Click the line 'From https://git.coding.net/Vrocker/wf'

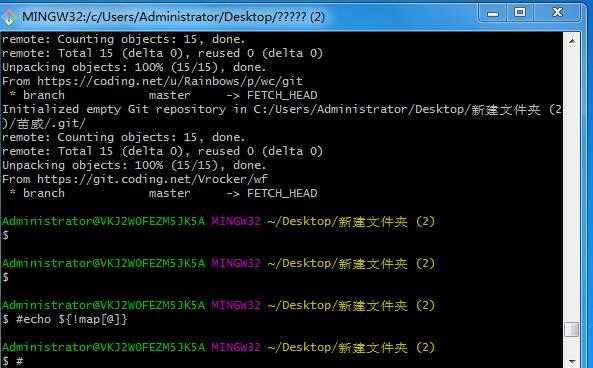click(135, 179)
